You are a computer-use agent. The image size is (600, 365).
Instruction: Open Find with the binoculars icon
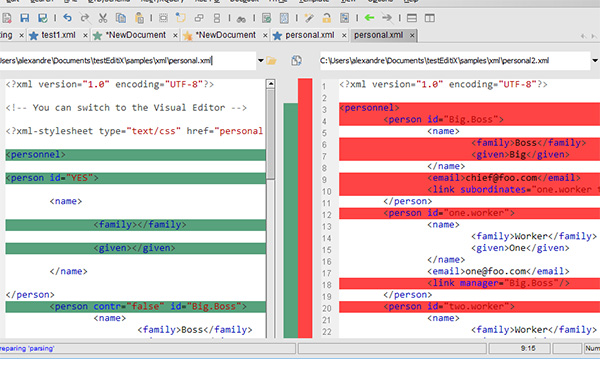pos(241,18)
